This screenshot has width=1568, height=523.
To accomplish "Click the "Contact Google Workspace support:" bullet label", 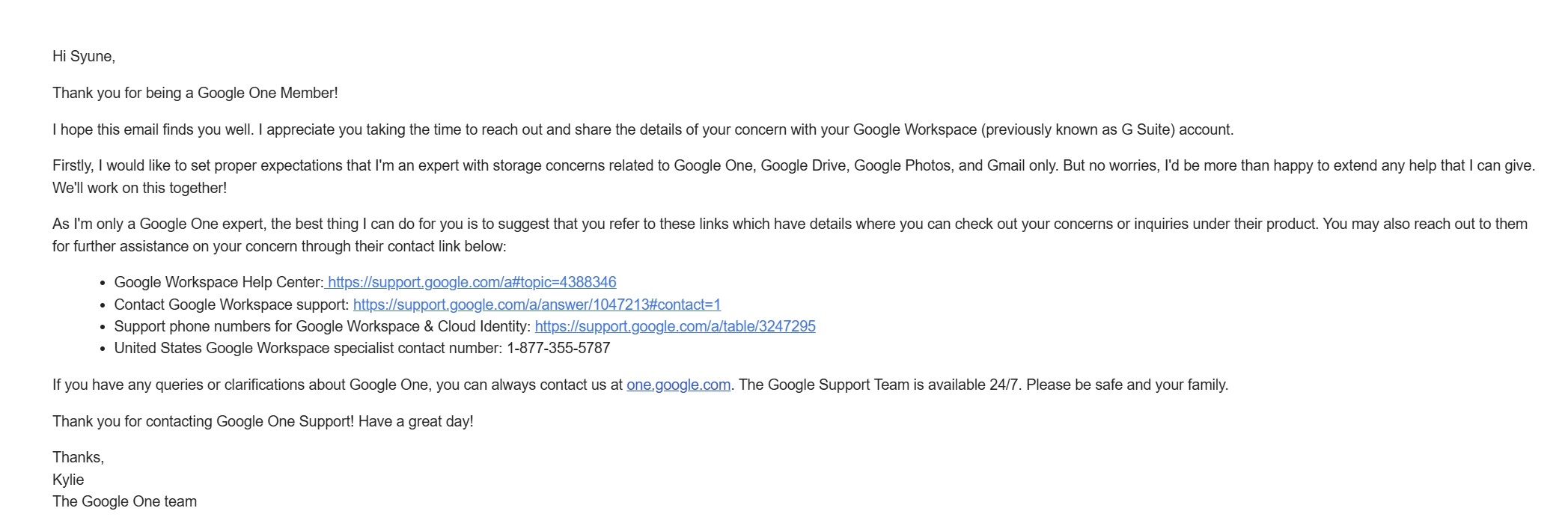I will click(x=231, y=305).
